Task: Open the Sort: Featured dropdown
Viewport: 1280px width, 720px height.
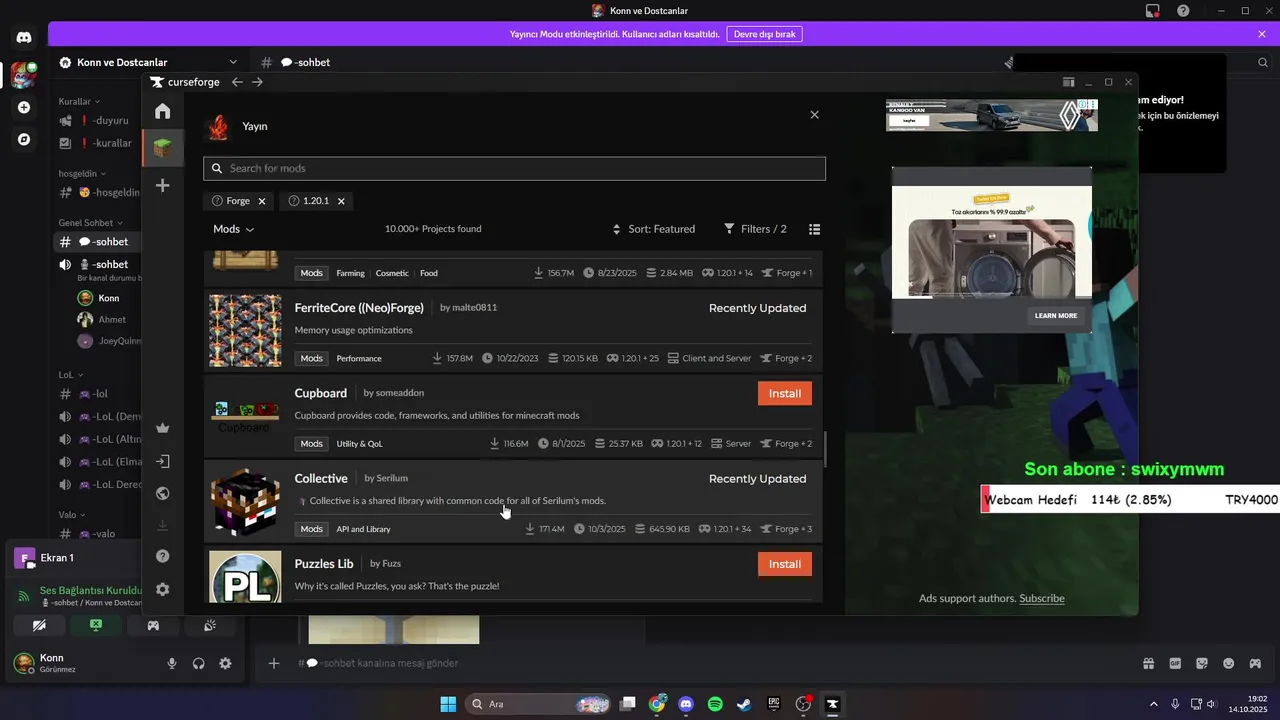Action: point(654,229)
